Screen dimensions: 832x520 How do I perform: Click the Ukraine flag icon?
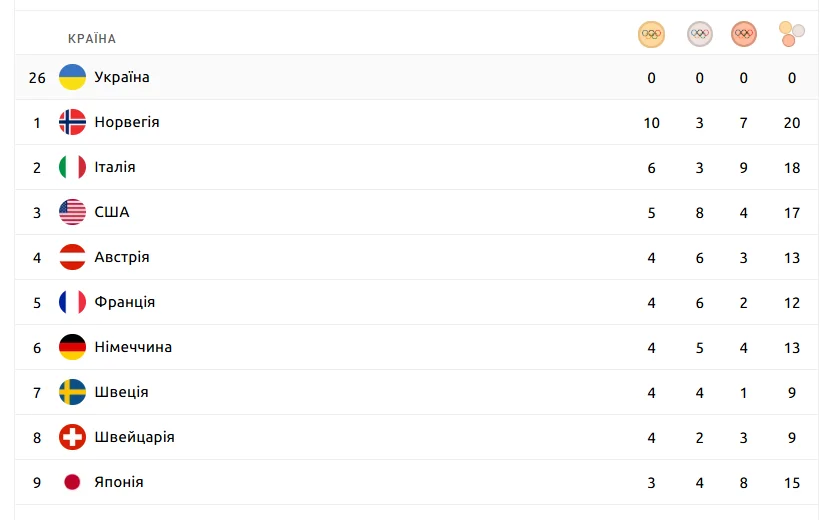(72, 77)
